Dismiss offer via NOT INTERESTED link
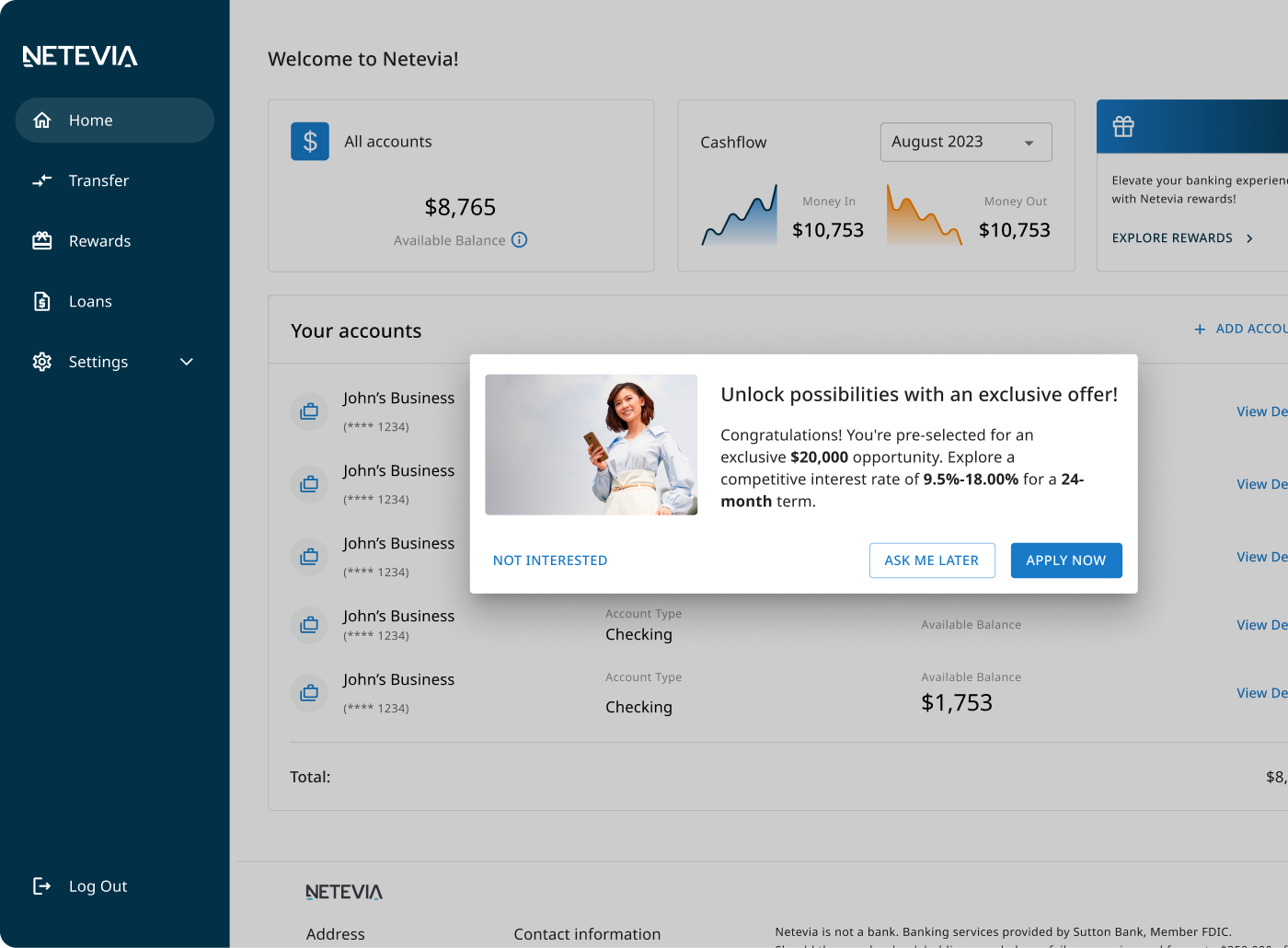 549,560
